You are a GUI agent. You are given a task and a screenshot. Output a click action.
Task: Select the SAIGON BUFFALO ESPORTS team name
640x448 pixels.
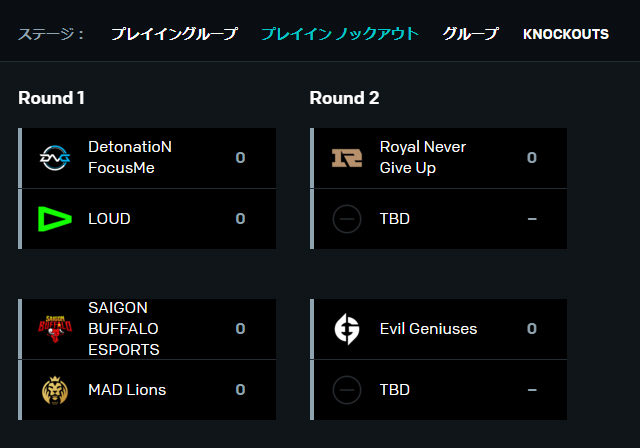(x=124, y=329)
